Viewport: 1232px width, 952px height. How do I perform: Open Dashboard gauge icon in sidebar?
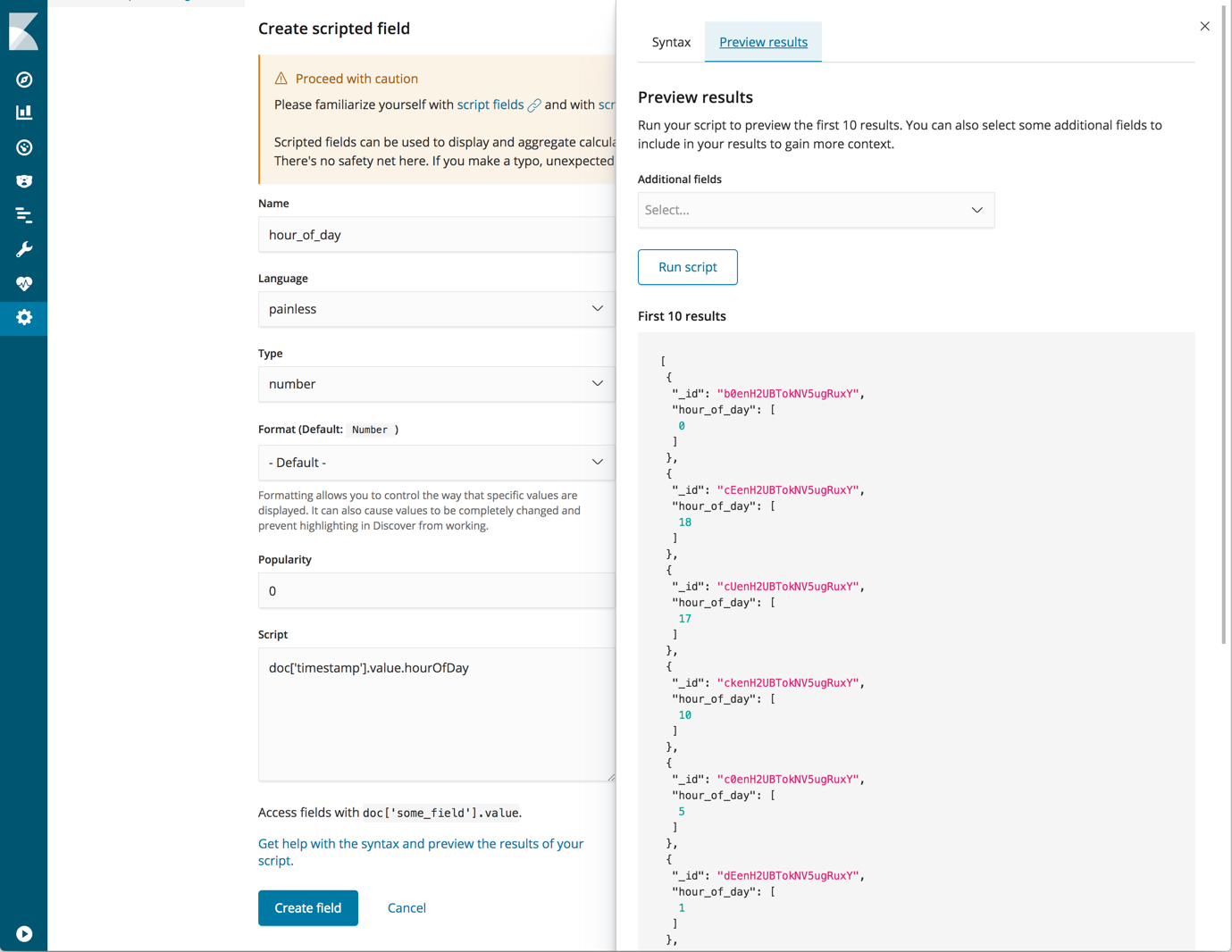click(24, 147)
